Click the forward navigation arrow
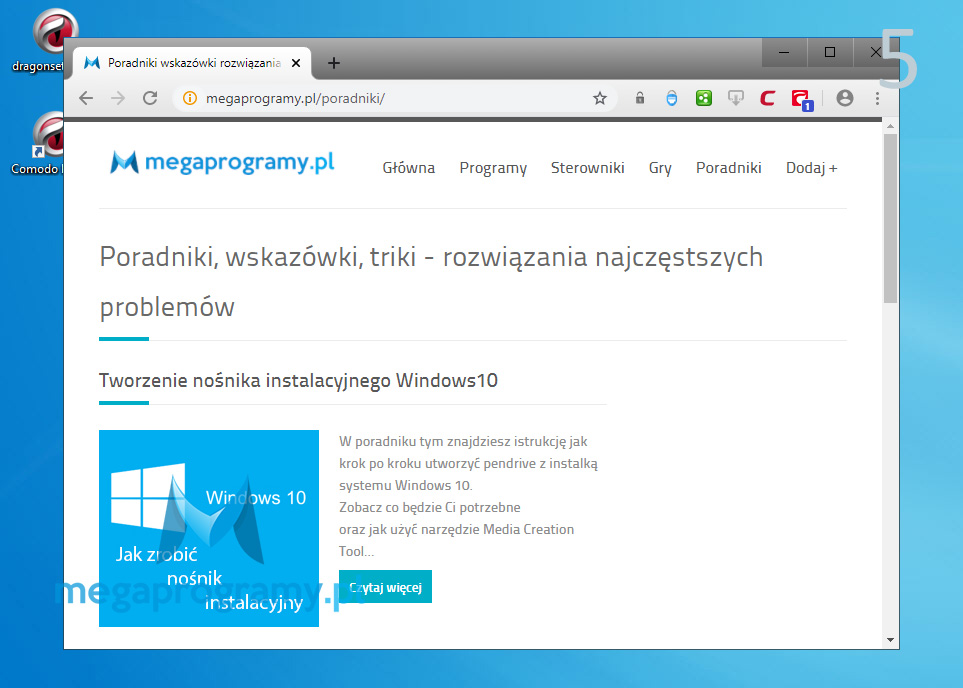 coord(118,98)
